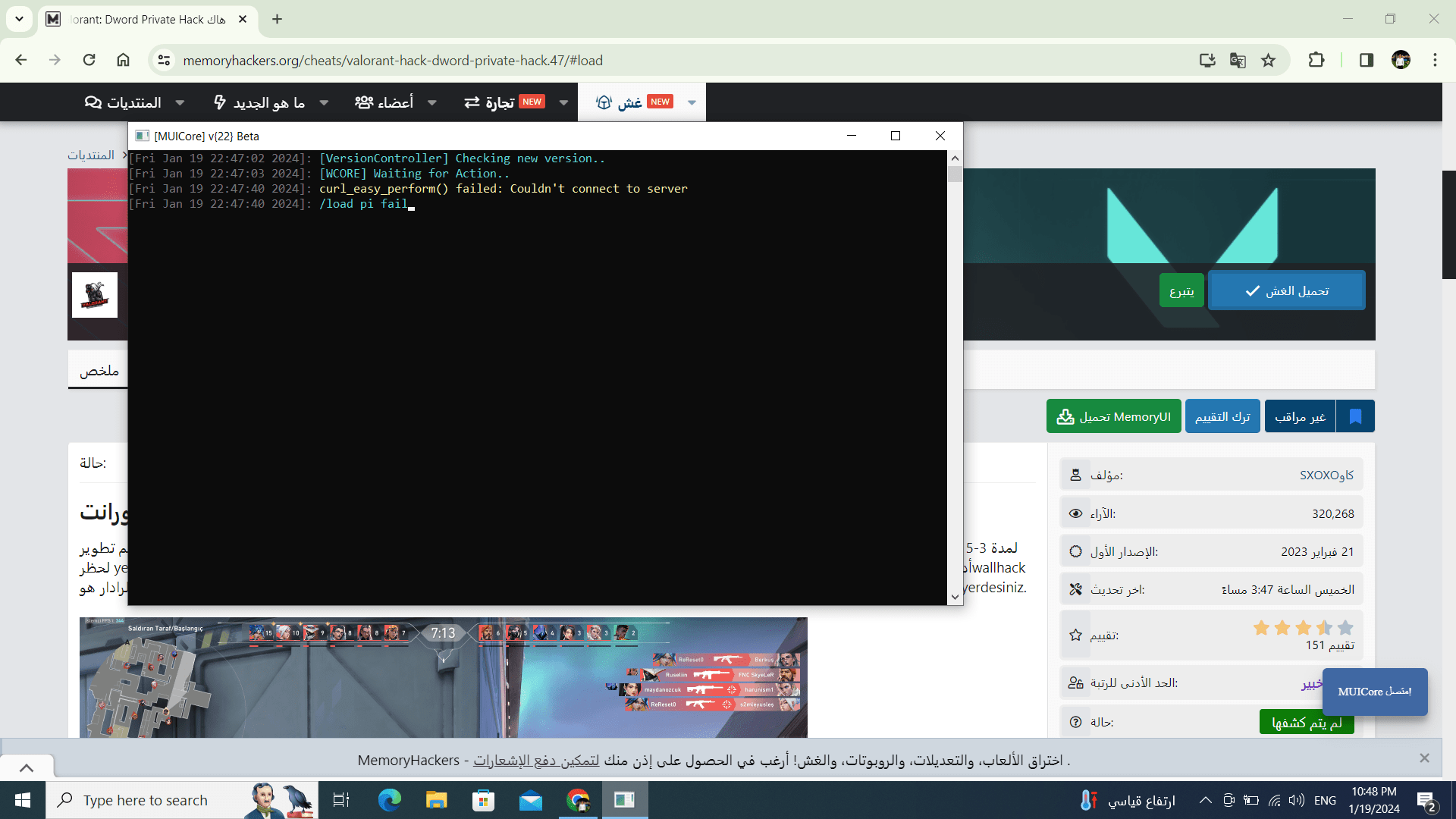Viewport: 1456px width, 819px height.
Task: Open the tab search dropdown
Action: [x=19, y=19]
